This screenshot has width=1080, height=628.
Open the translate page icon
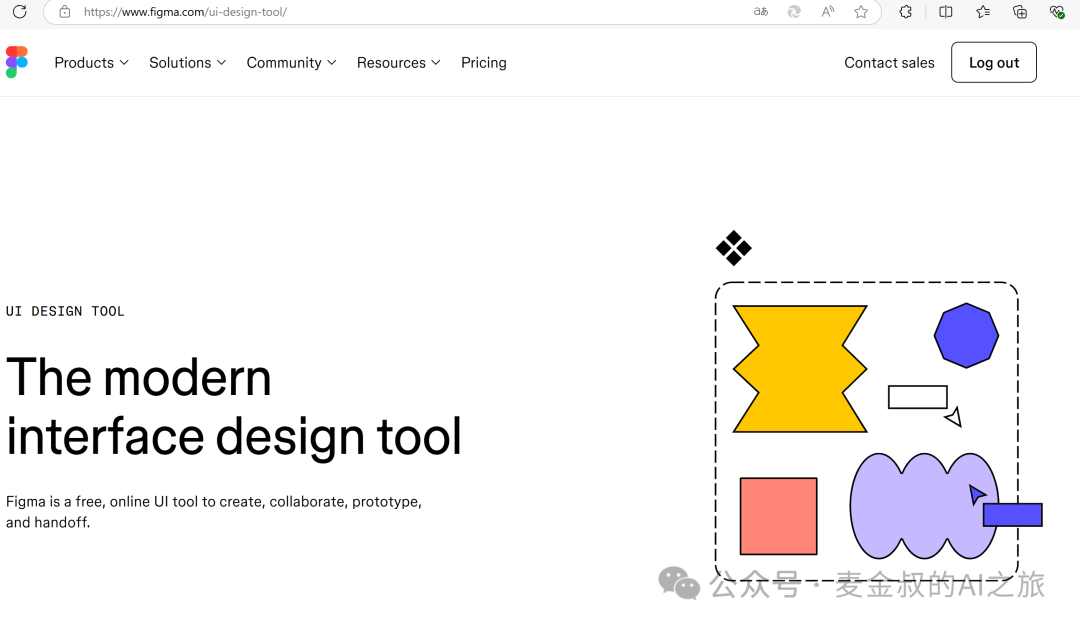click(x=760, y=12)
